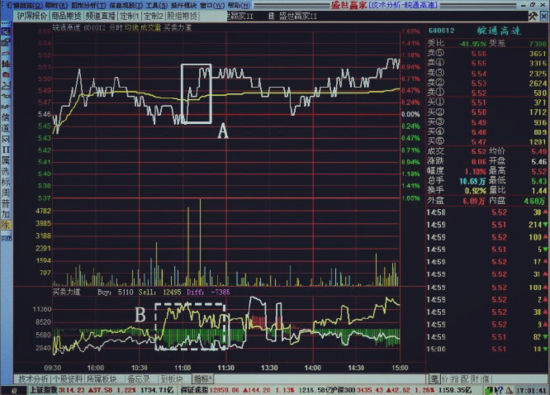
Task: Click the 买卖力道 indicator title
Action: point(67,292)
